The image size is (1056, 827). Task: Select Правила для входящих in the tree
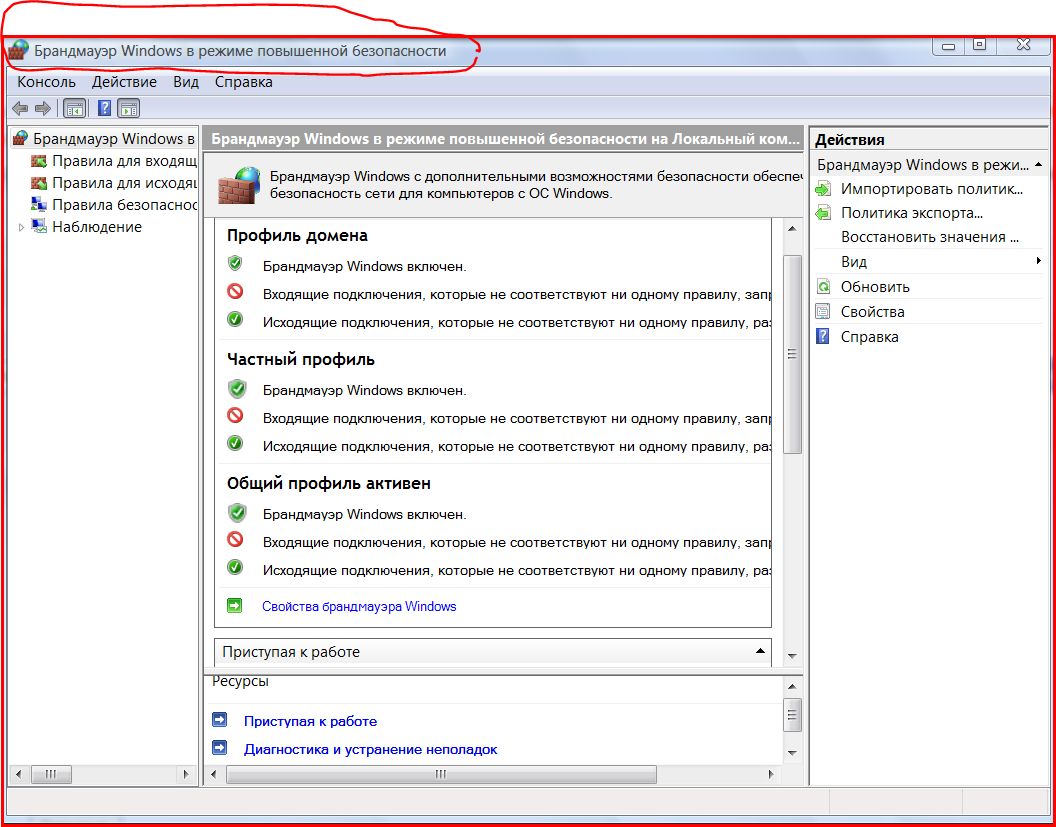click(125, 162)
